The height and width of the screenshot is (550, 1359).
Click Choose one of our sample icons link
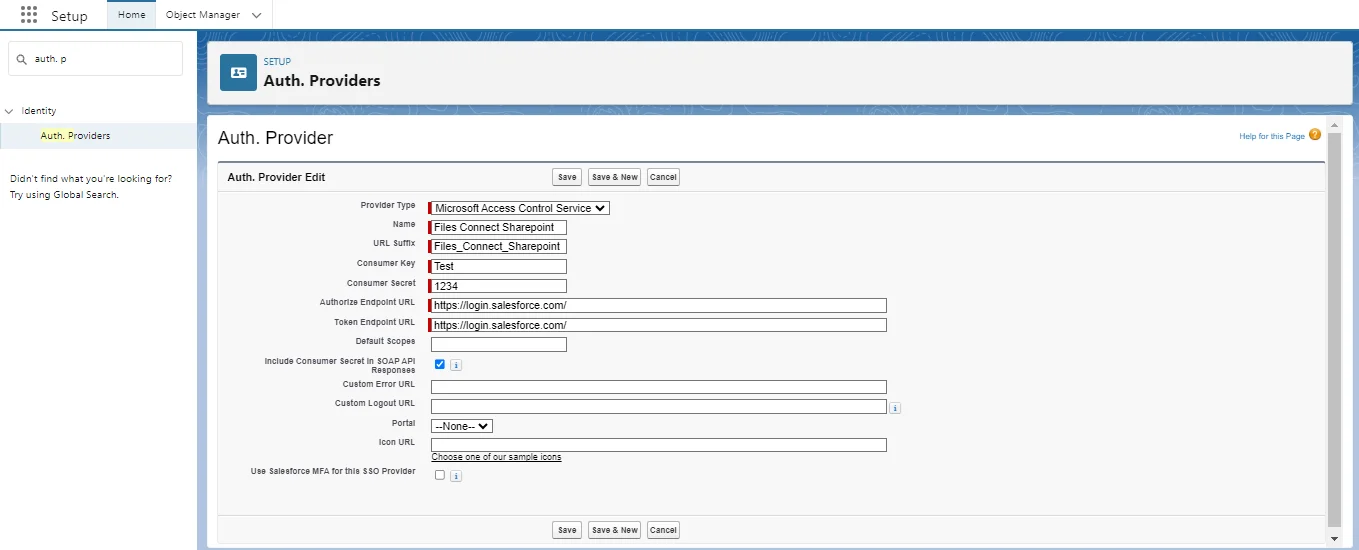coord(496,457)
